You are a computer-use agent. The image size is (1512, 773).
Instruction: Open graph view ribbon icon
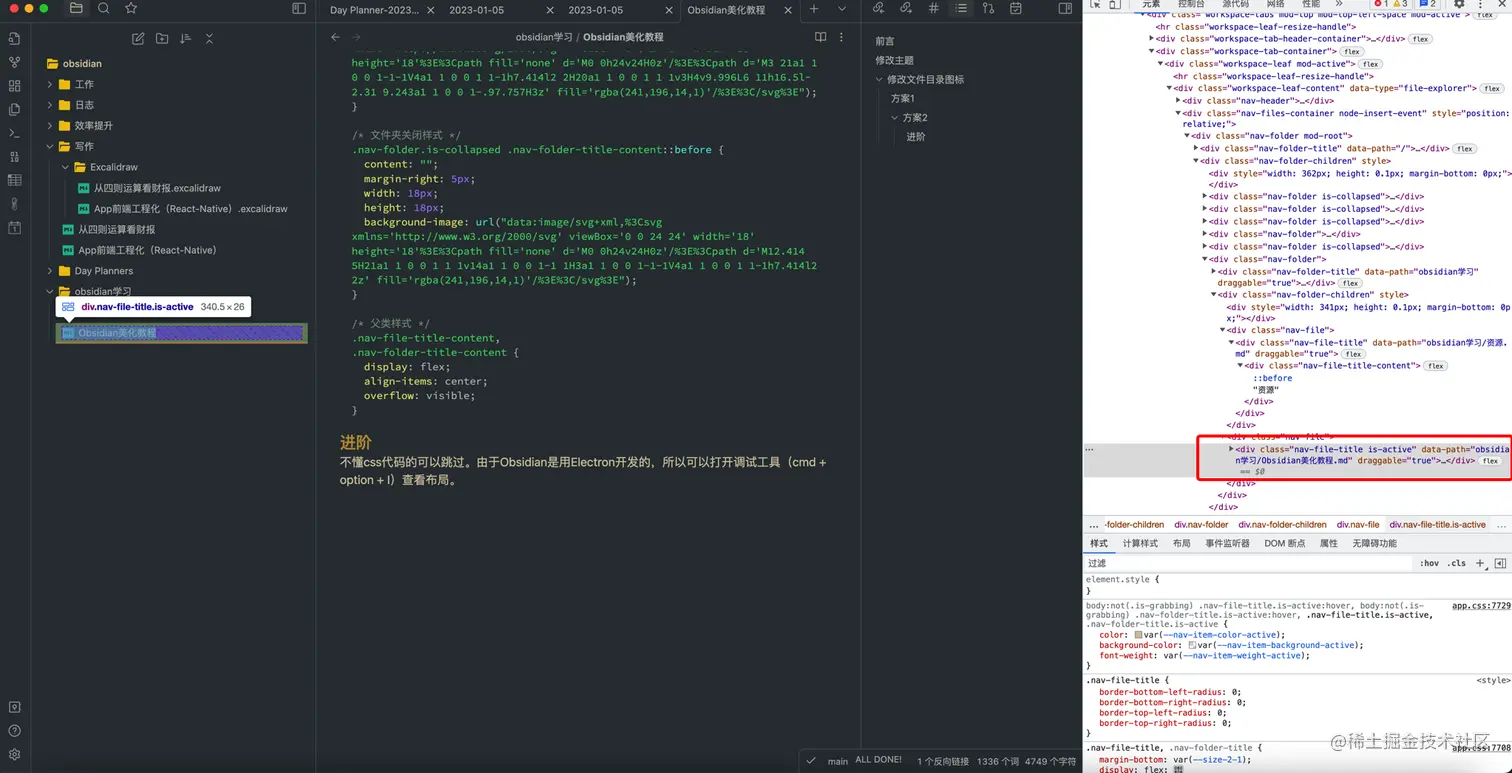tap(14, 62)
